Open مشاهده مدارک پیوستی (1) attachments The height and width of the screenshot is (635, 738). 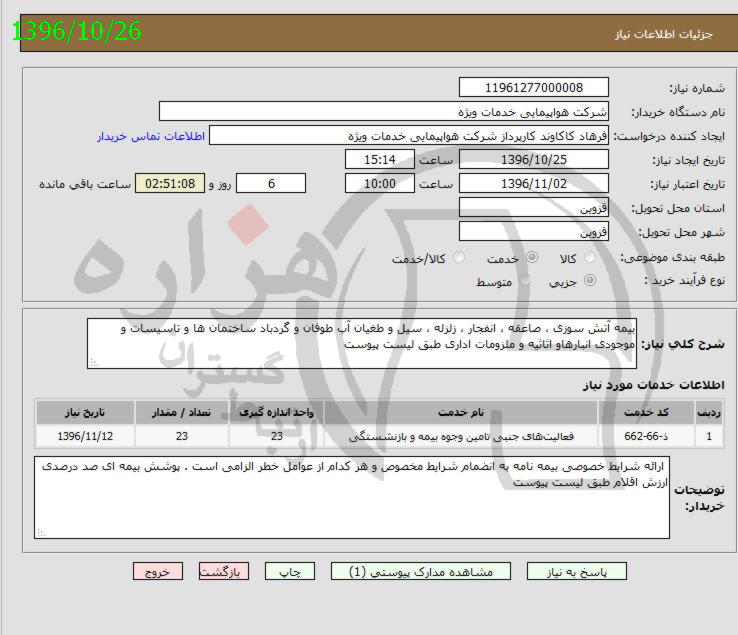coord(421,571)
